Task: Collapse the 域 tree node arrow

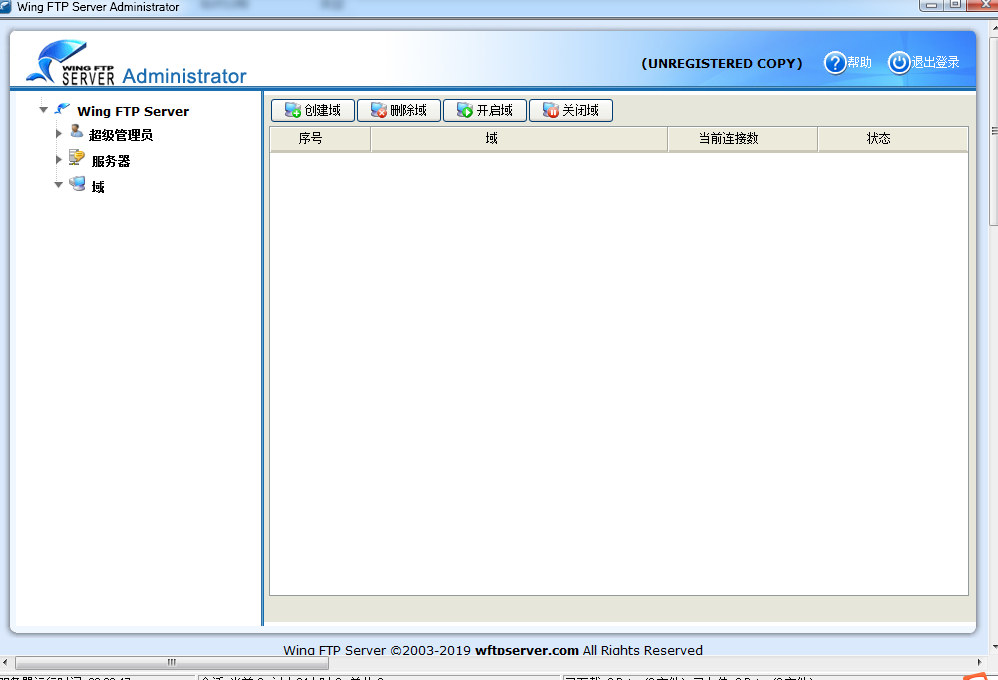Action: pos(59,185)
